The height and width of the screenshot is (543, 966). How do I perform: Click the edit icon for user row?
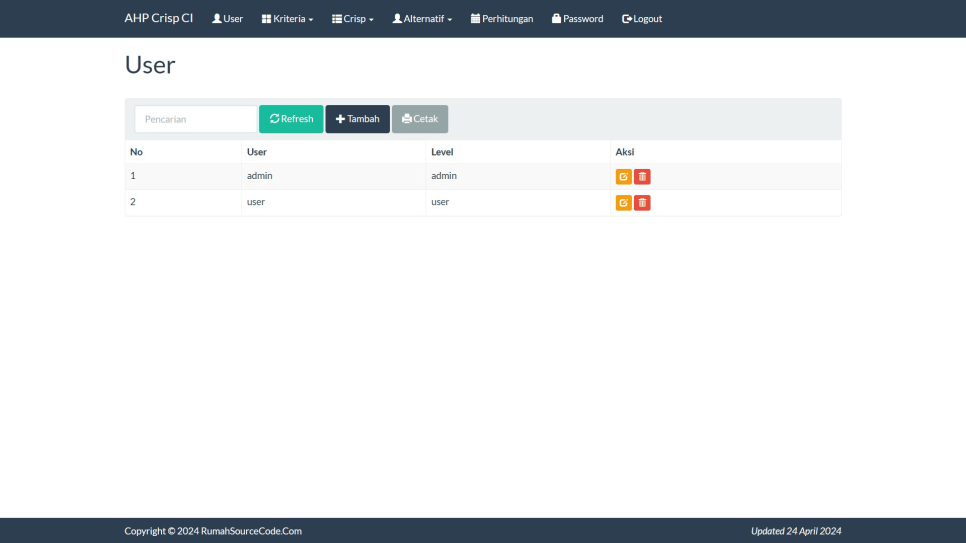[623, 203]
